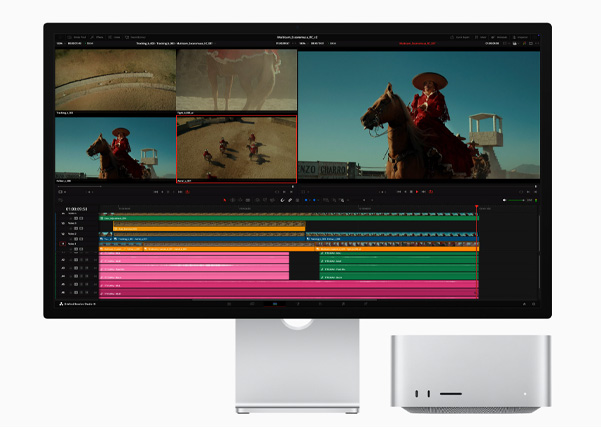Image resolution: width=601 pixels, height=436 pixels.
Task: Open Project Manager home icon, bottom right
Action: [524, 304]
